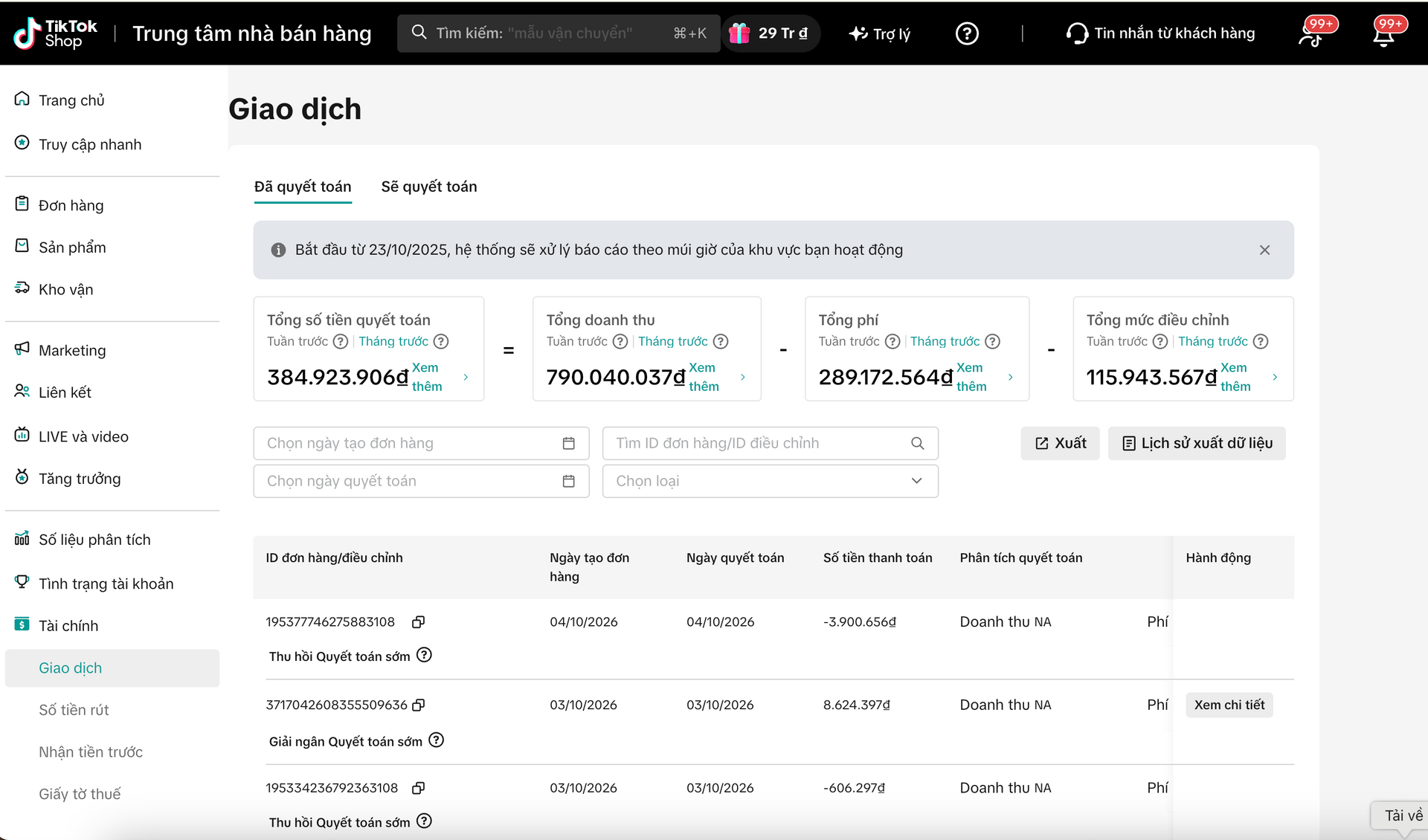Copy order ID 195377746275883108
Viewport: 1428px width, 840px height.
419,622
